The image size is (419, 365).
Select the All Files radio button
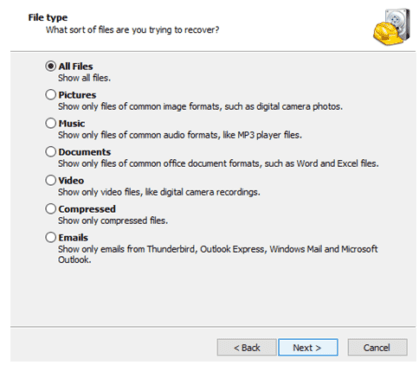(x=50, y=66)
